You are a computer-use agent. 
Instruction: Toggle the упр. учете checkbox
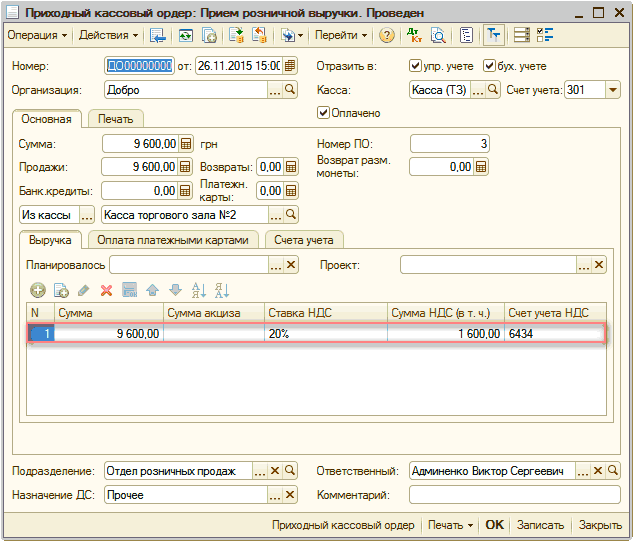416,66
